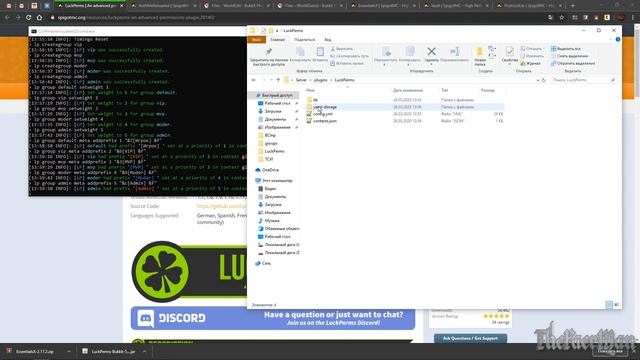Sort files by the Type column

pos(444,90)
